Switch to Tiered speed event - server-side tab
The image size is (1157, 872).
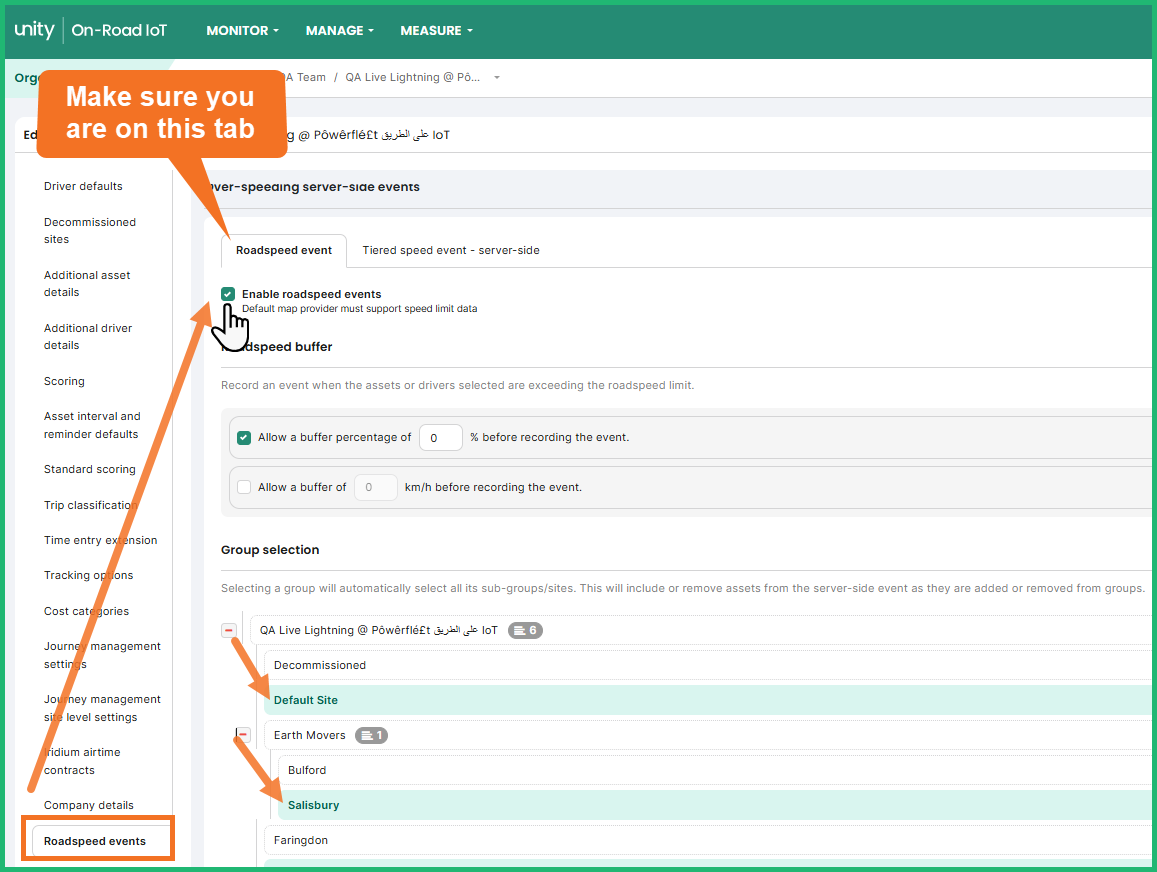tap(451, 250)
